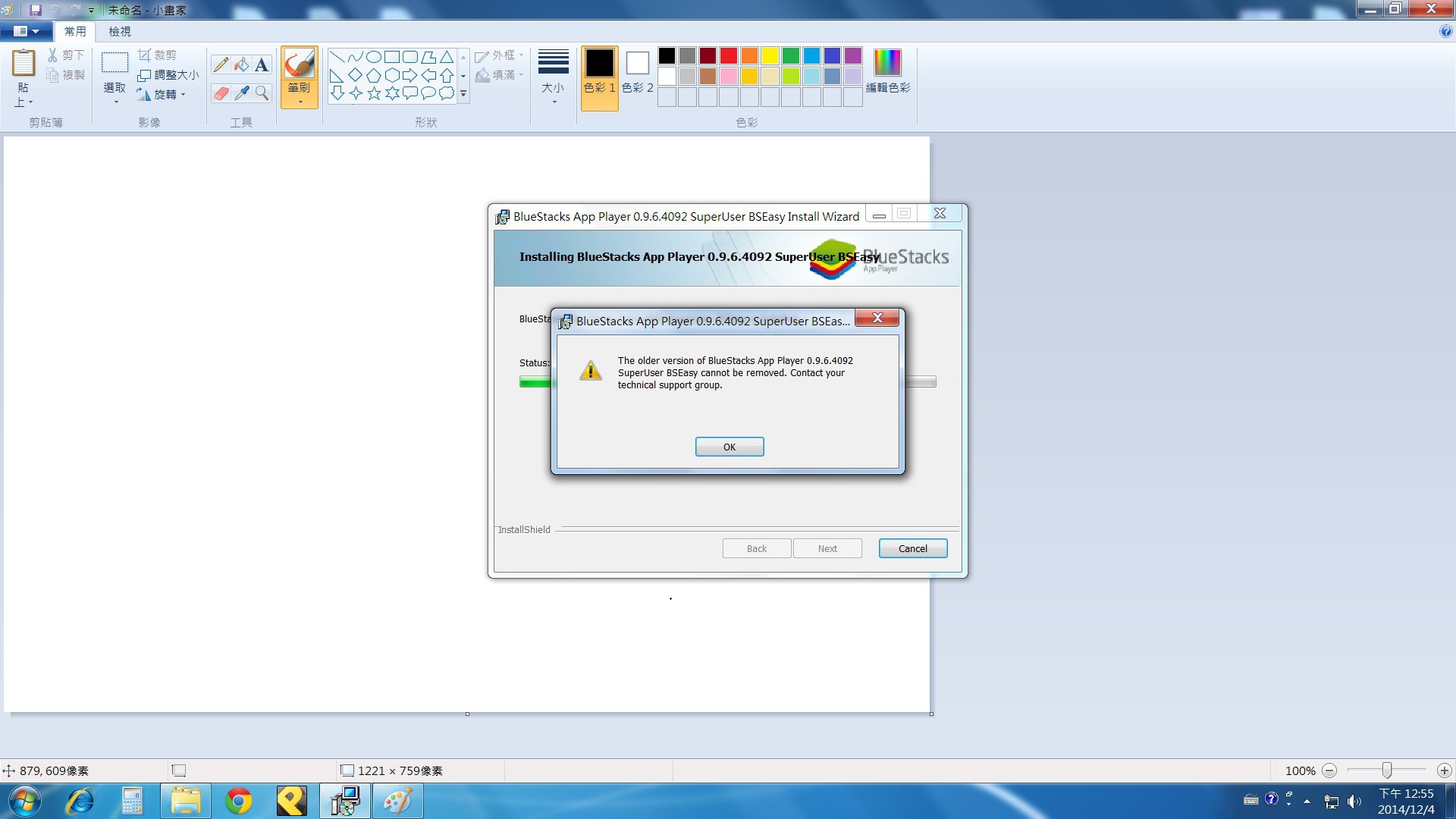The image size is (1456, 819).
Task: Click the volume speaker tray icon
Action: click(1354, 801)
